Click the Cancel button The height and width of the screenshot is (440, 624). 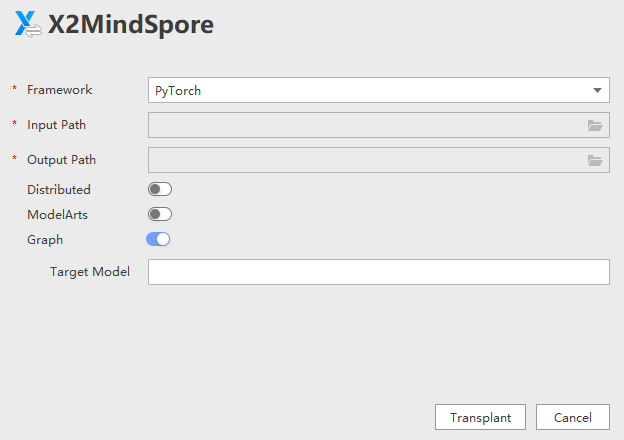[573, 417]
